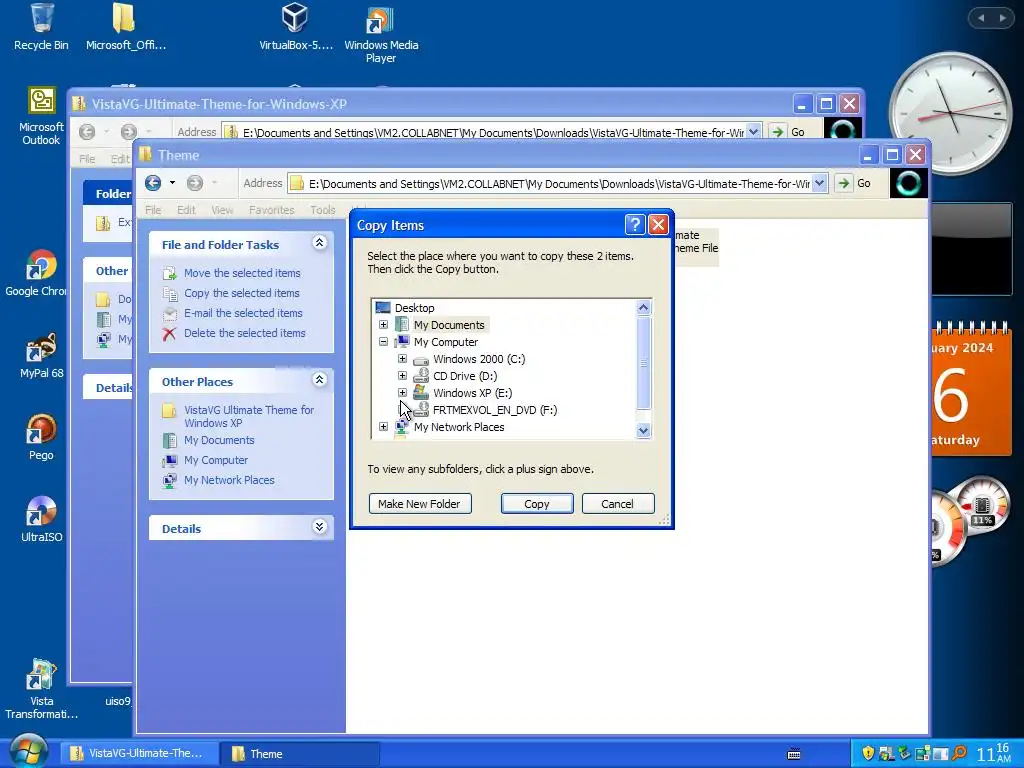Collapse the File and Folder Tasks panel
The image size is (1024, 768).
click(x=319, y=243)
